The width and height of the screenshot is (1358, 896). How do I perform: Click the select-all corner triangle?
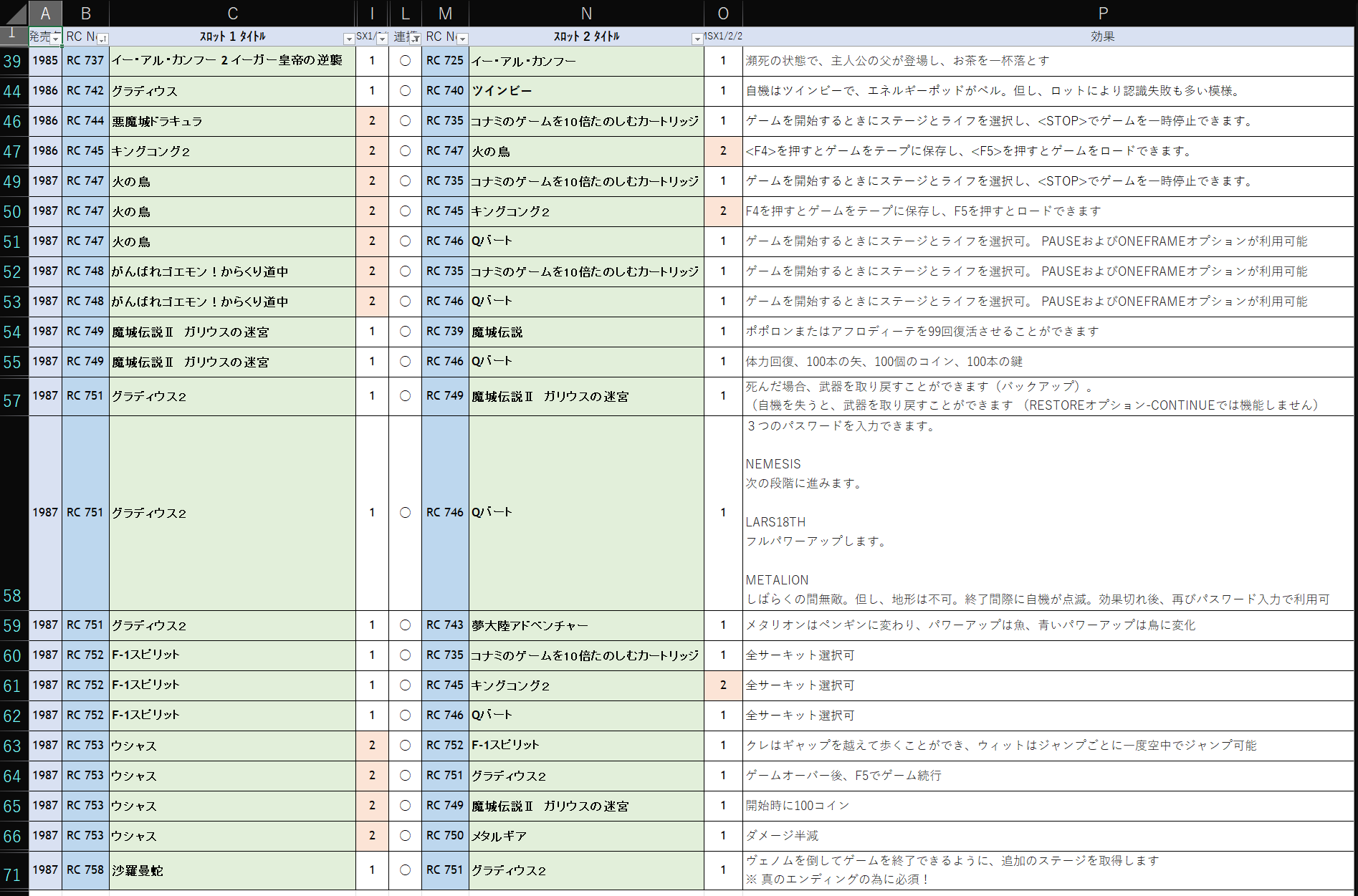(x=14, y=13)
